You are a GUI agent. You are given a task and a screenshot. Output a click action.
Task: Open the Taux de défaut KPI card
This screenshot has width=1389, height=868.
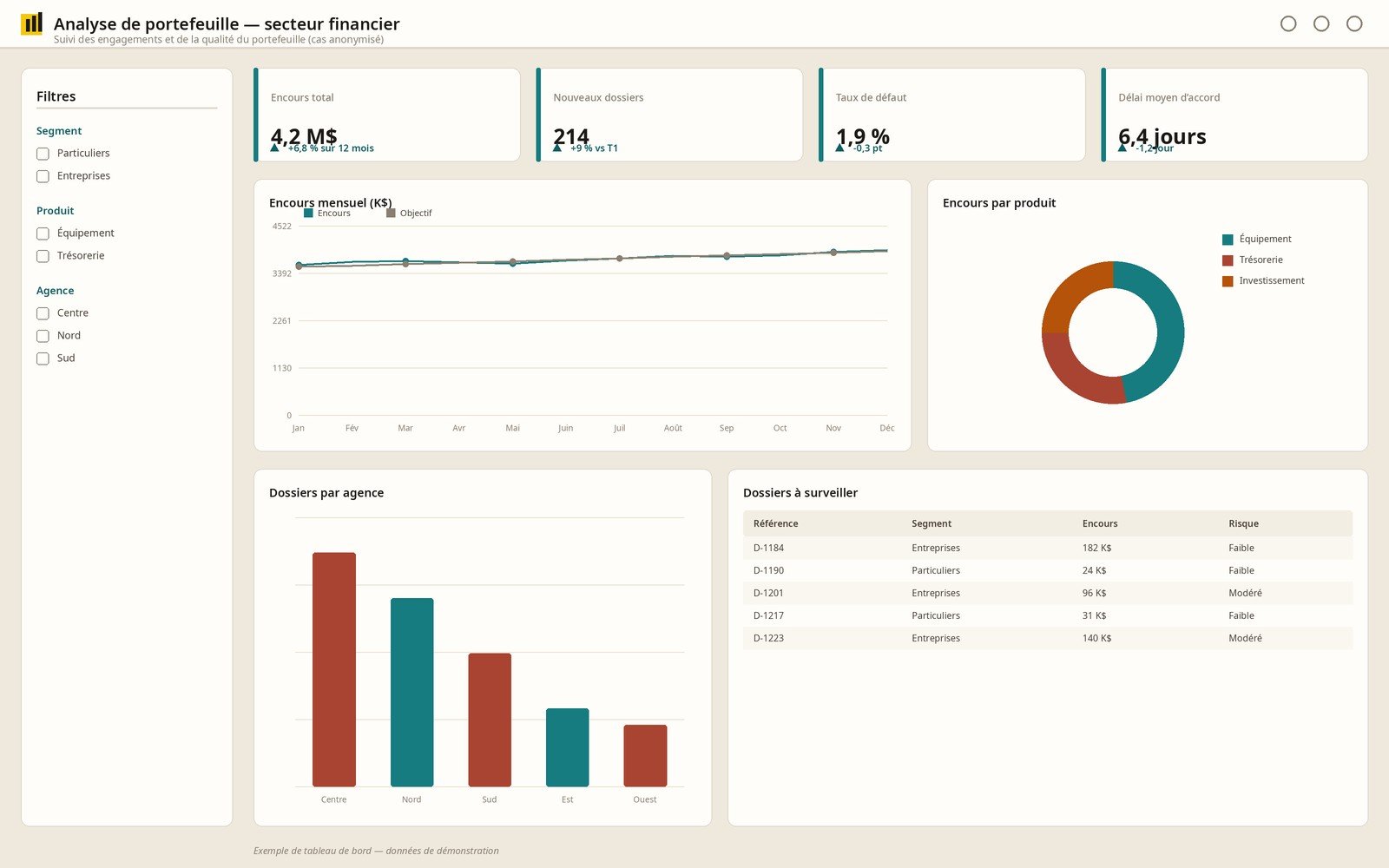952,115
